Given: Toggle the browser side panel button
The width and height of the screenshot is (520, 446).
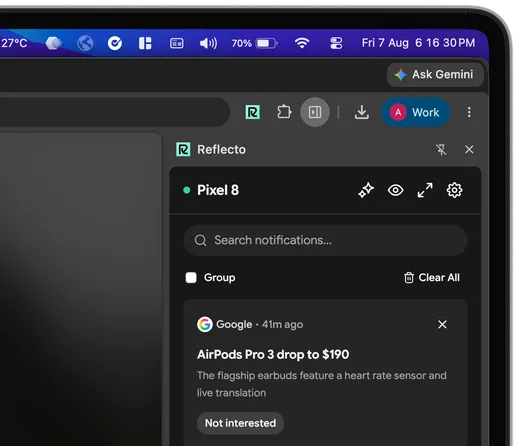Looking at the screenshot, I should coord(315,112).
